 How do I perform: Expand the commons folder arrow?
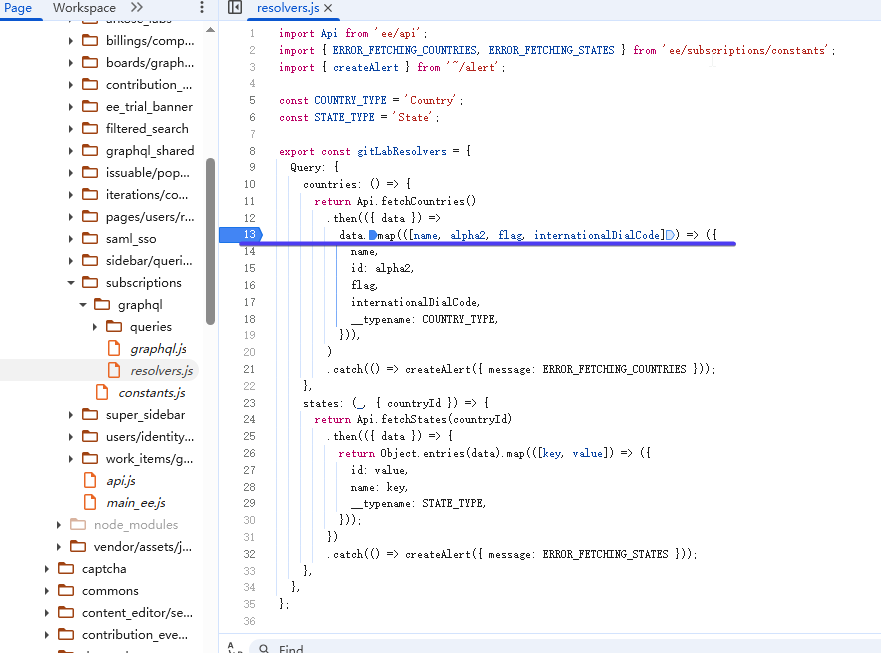[x=47, y=591]
